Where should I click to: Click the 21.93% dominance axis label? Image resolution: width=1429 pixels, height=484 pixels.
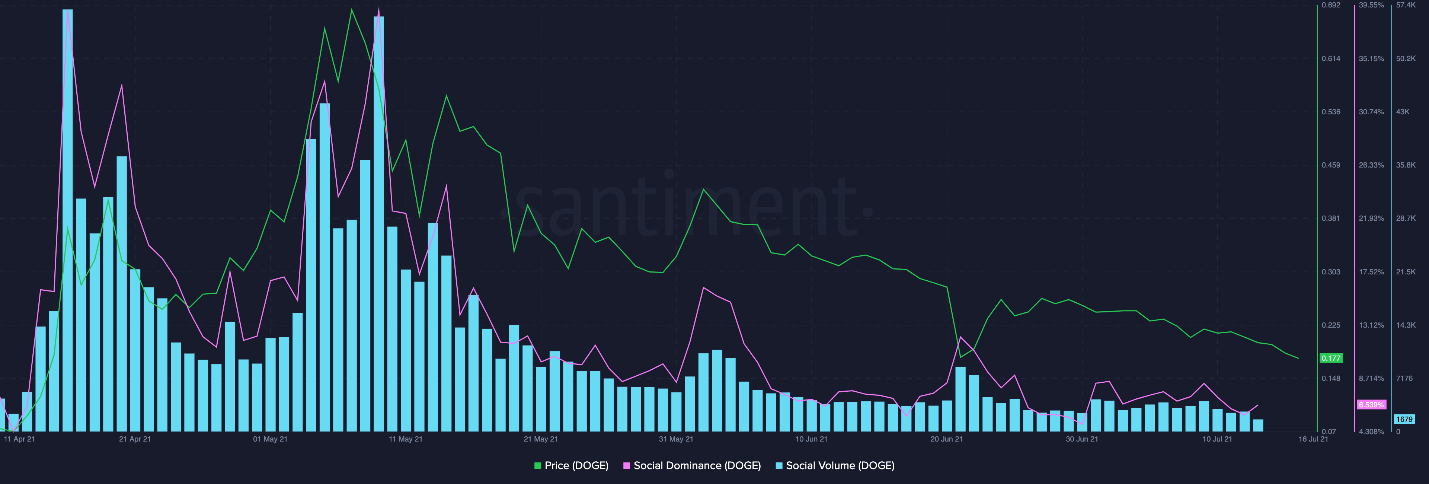[x=1370, y=218]
